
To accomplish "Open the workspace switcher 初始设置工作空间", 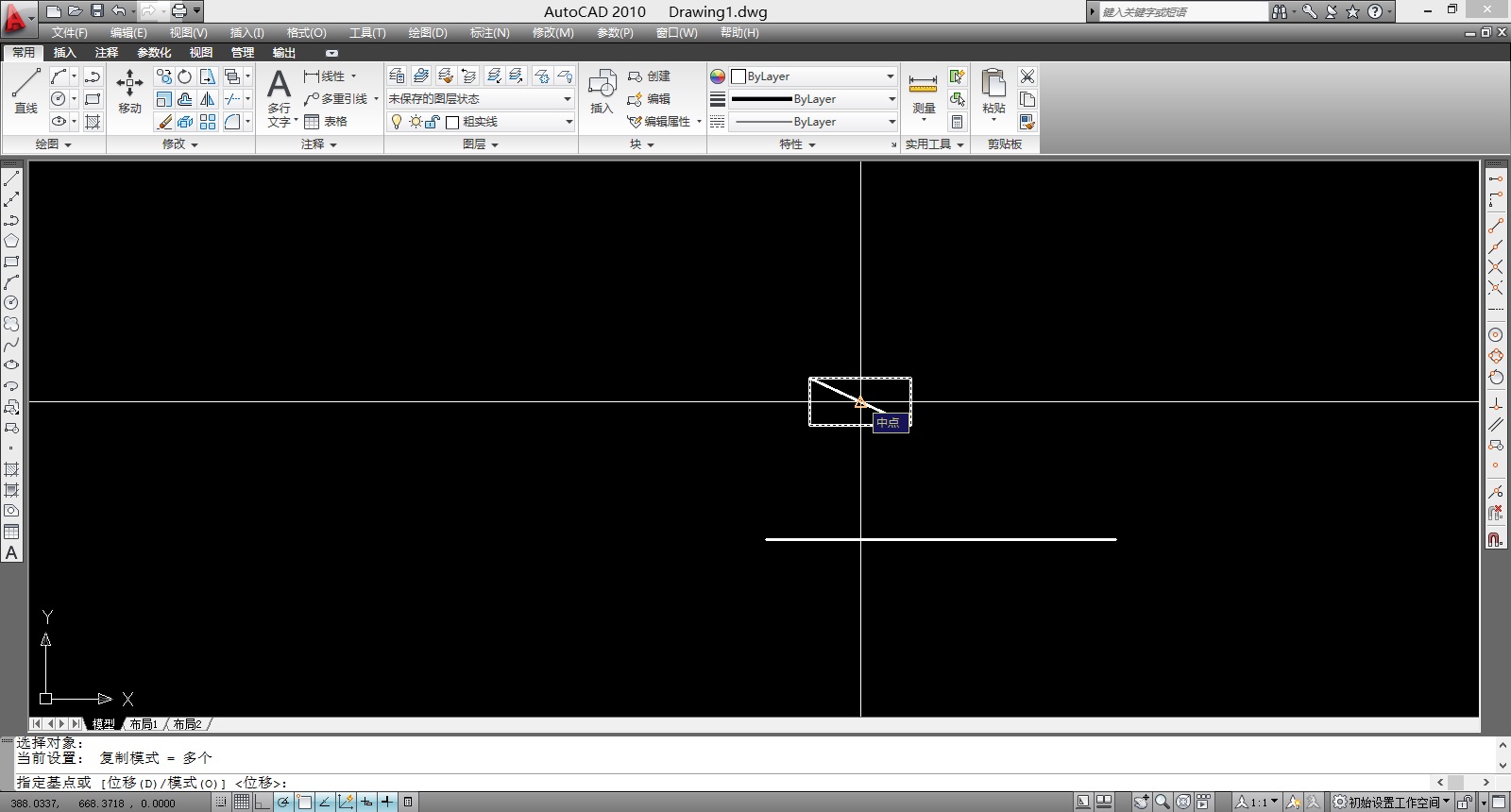I will tap(1391, 802).
